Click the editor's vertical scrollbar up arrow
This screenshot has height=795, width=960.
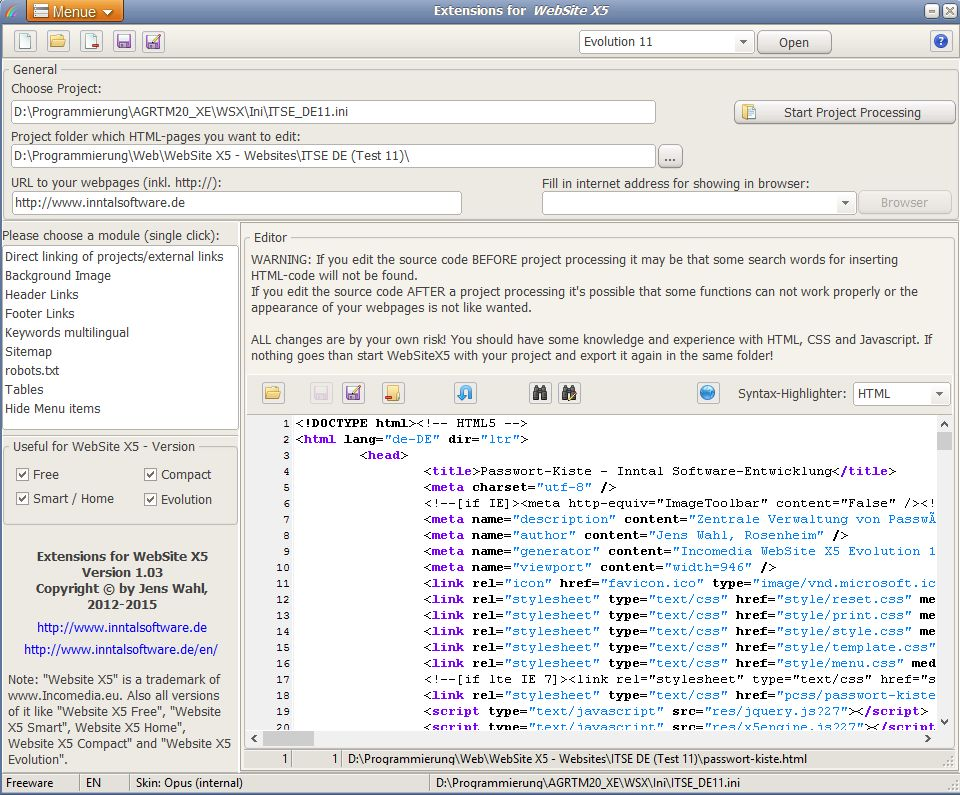tap(944, 423)
